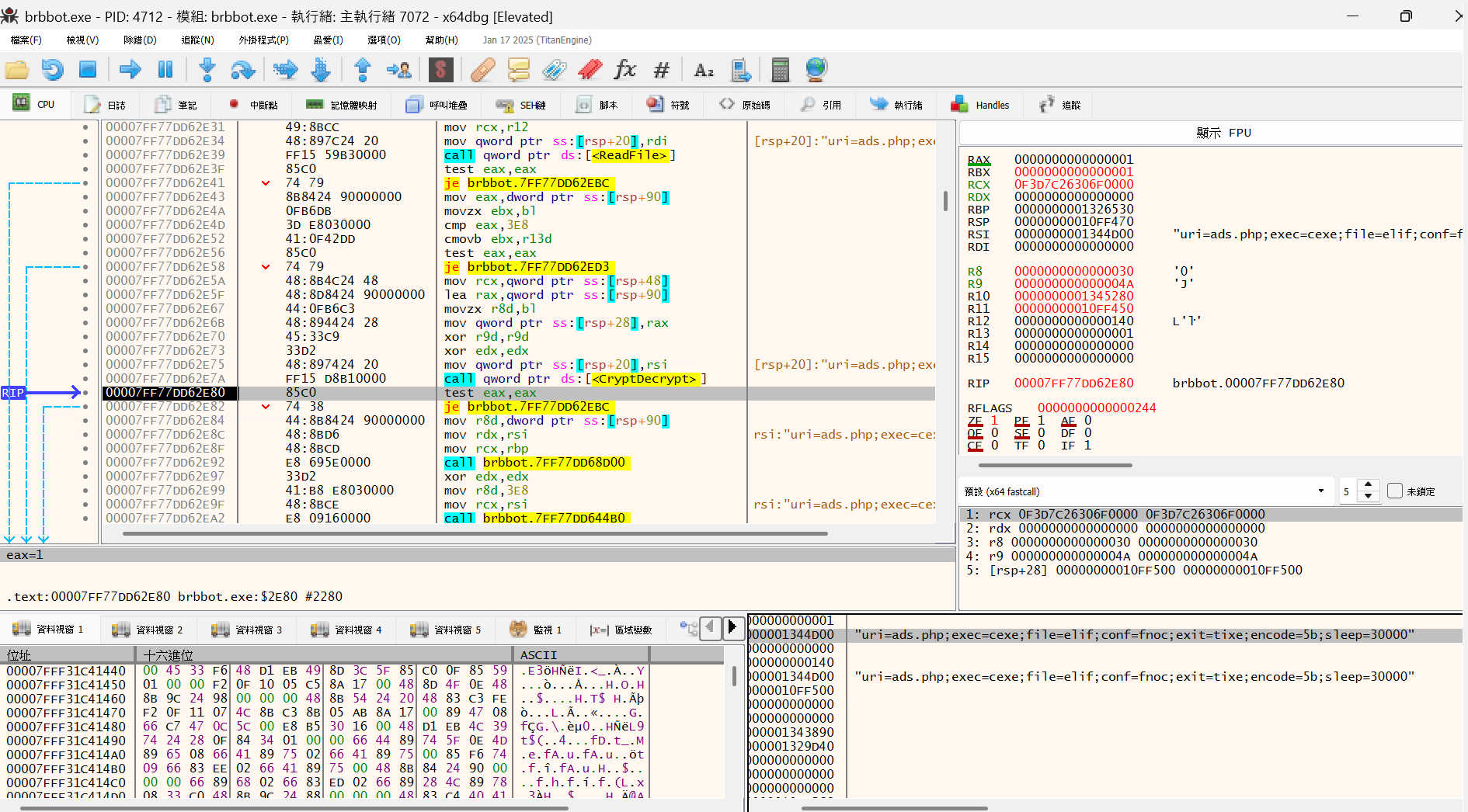Click the disassembly horizontal scrollbar
The width and height of the screenshot is (1468, 812).
point(474,534)
